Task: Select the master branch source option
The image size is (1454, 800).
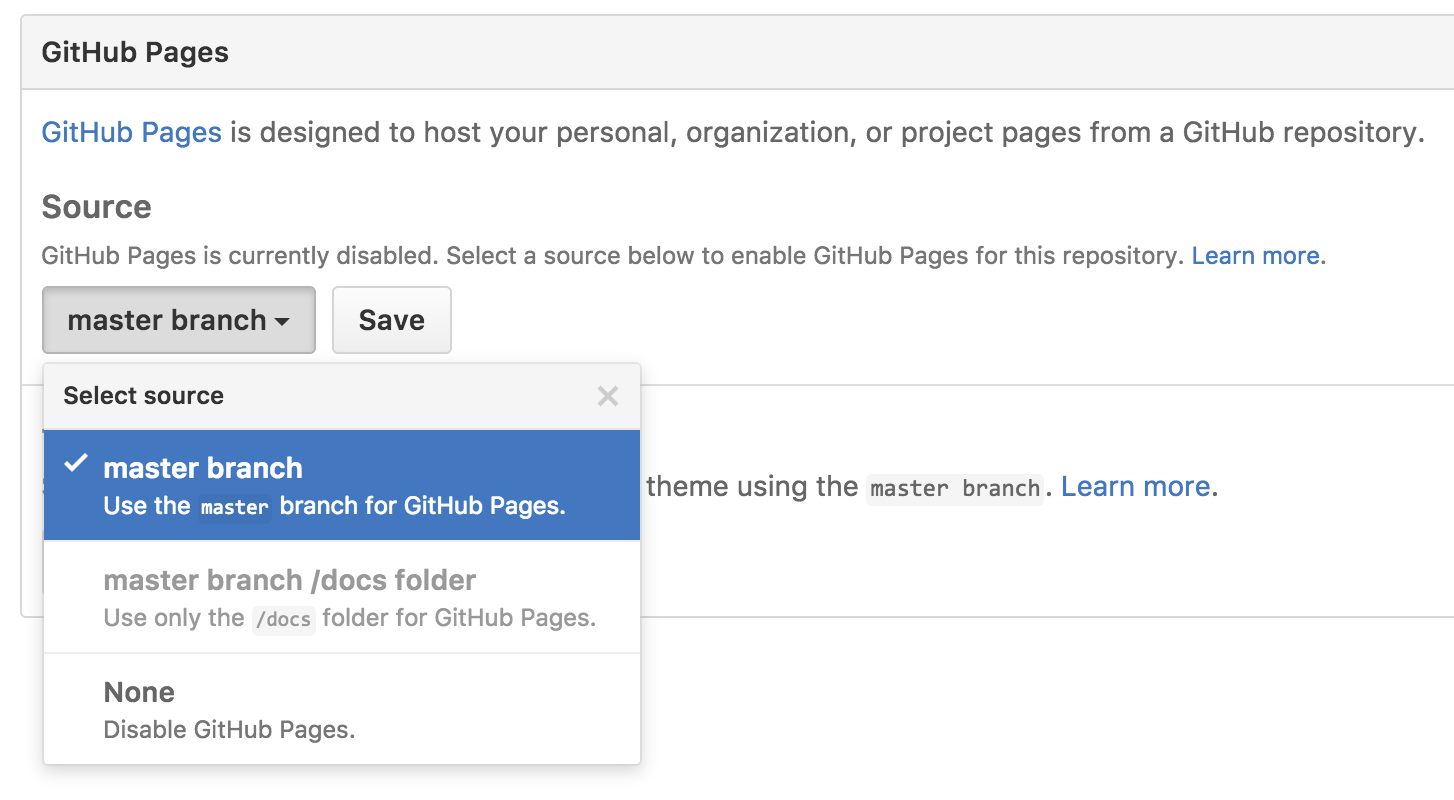Action: [342, 485]
